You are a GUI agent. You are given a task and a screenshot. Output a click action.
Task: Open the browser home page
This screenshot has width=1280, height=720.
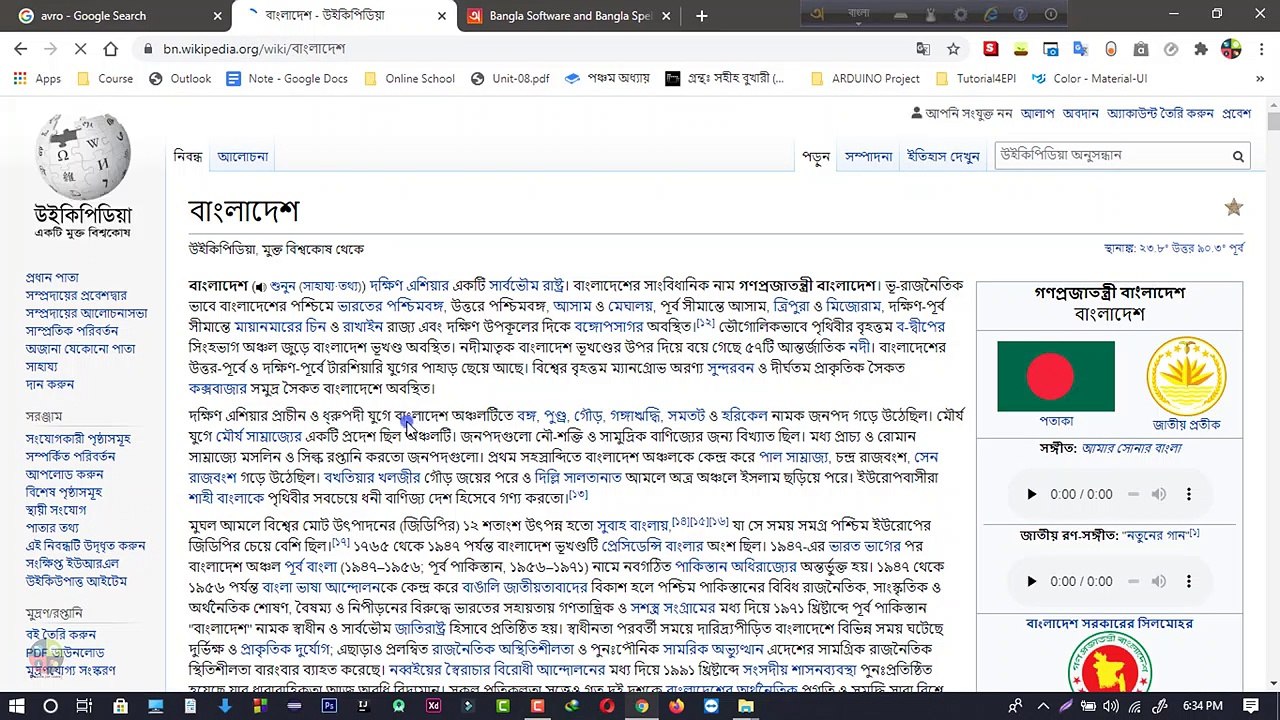pos(110,48)
